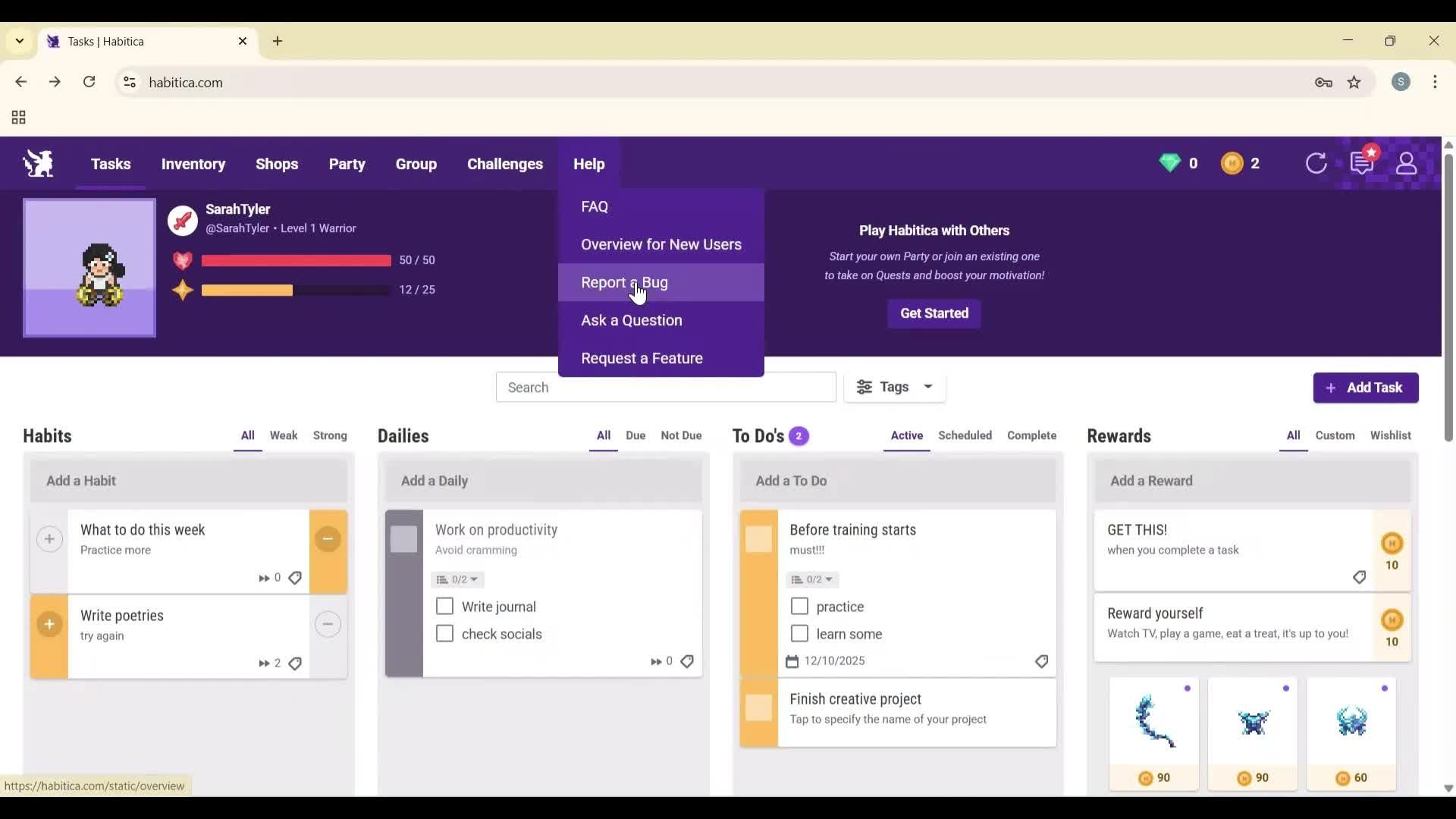
Task: Click the minus button on What to do this week
Action: (x=328, y=539)
